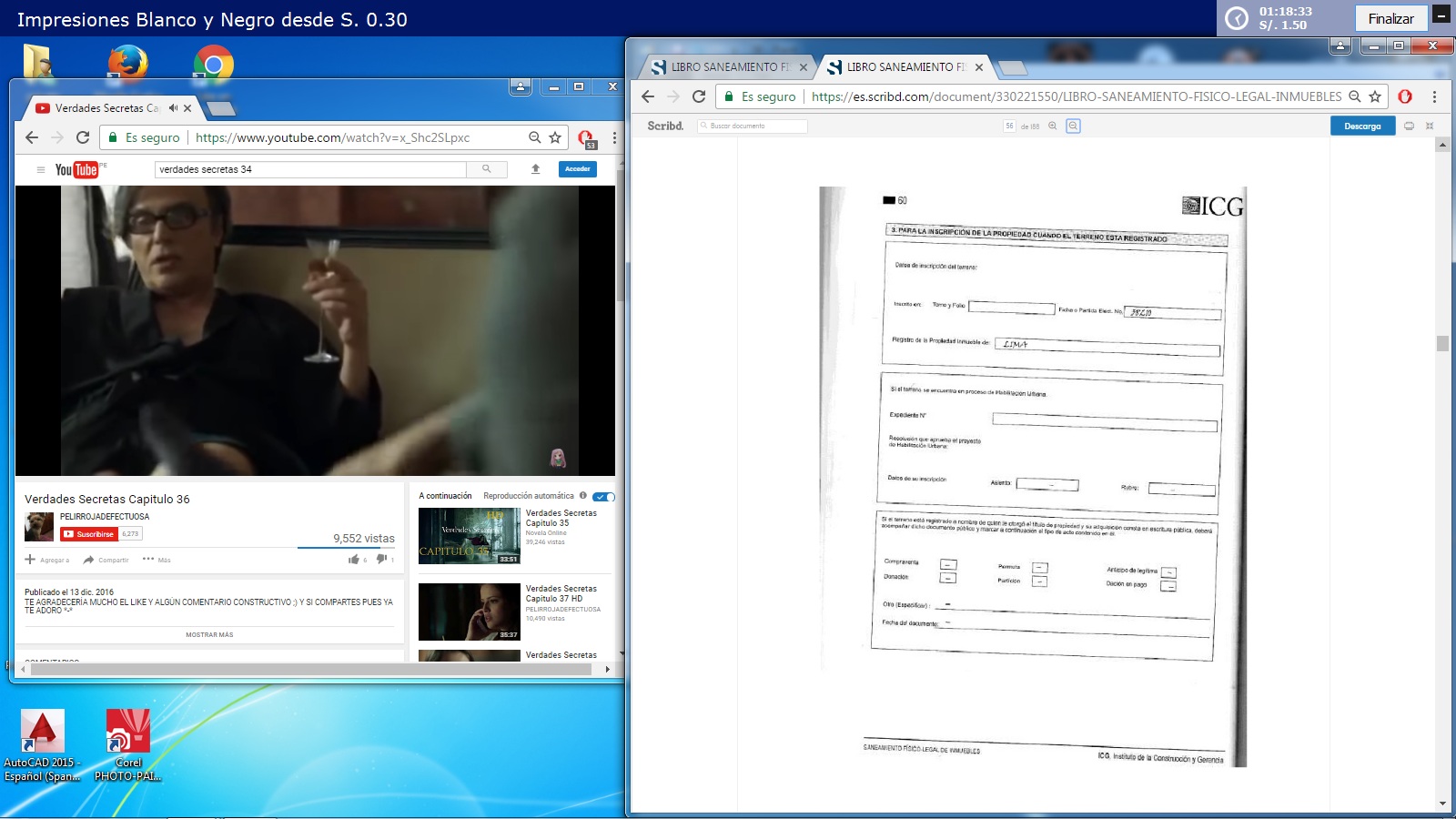The image size is (1456, 819).
Task: Click the Scribd vertical scrollbar thumb
Action: coord(1441,343)
